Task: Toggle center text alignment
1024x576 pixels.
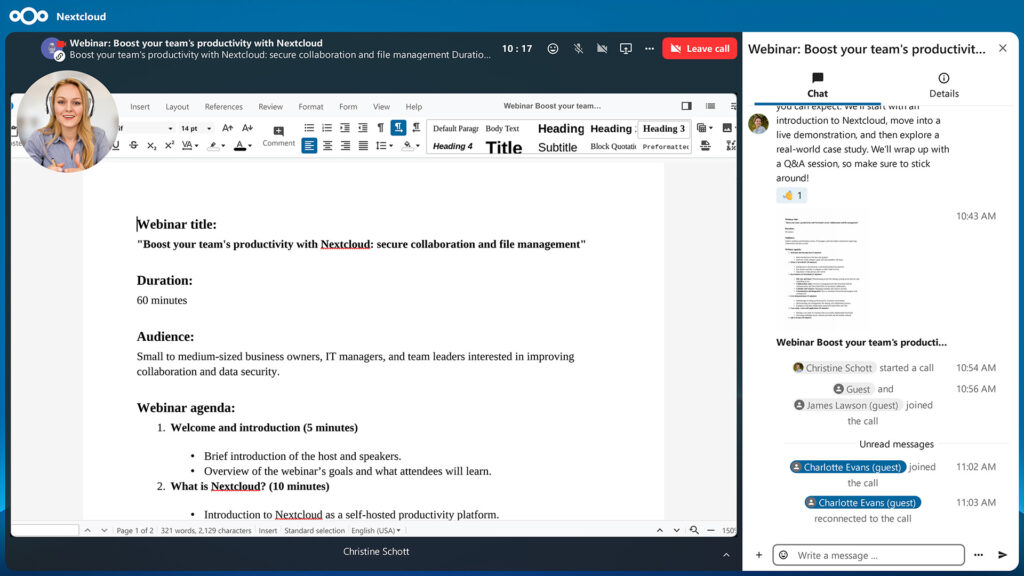Action: click(x=326, y=145)
